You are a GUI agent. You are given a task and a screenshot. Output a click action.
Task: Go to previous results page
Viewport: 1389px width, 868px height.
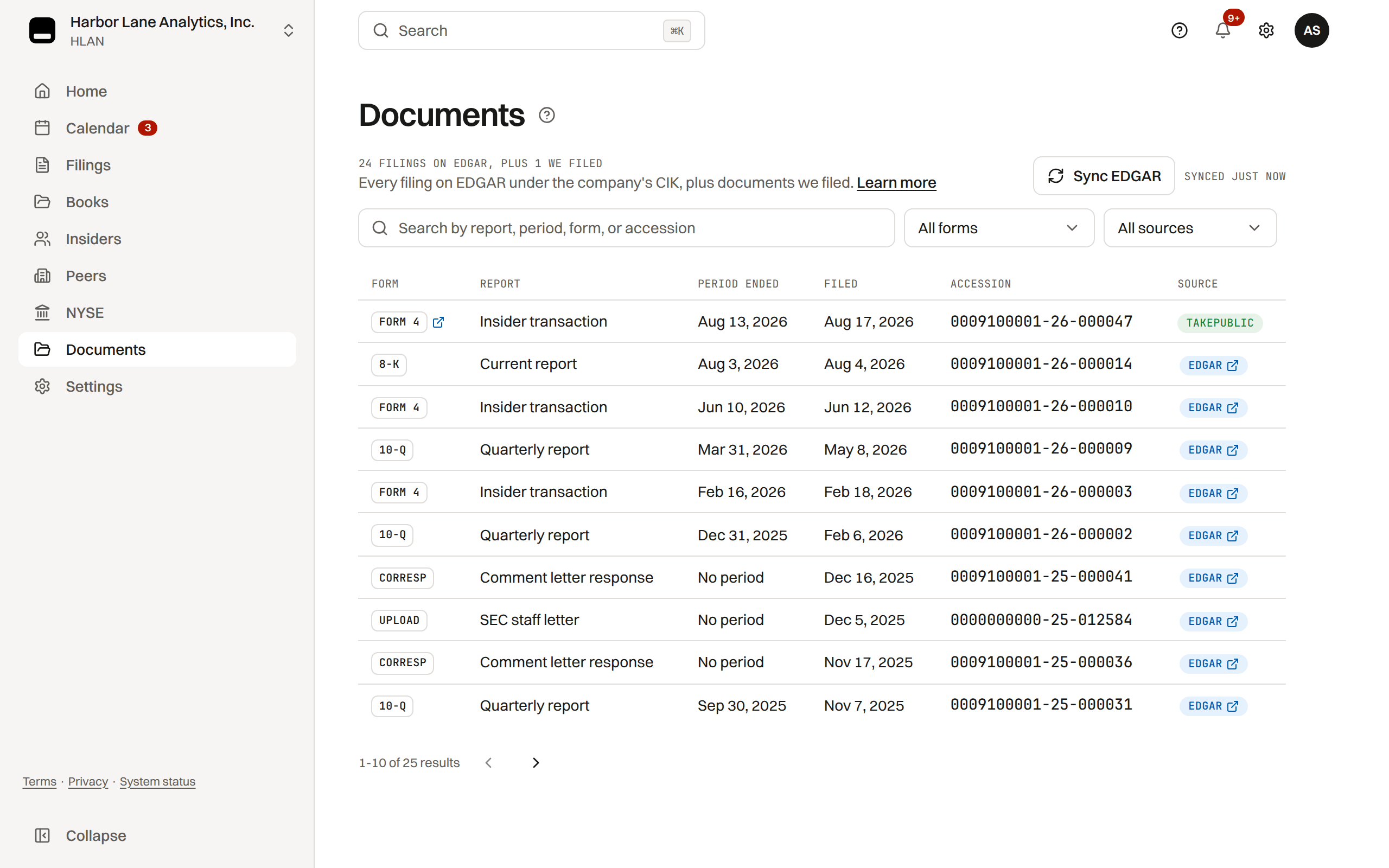488,762
